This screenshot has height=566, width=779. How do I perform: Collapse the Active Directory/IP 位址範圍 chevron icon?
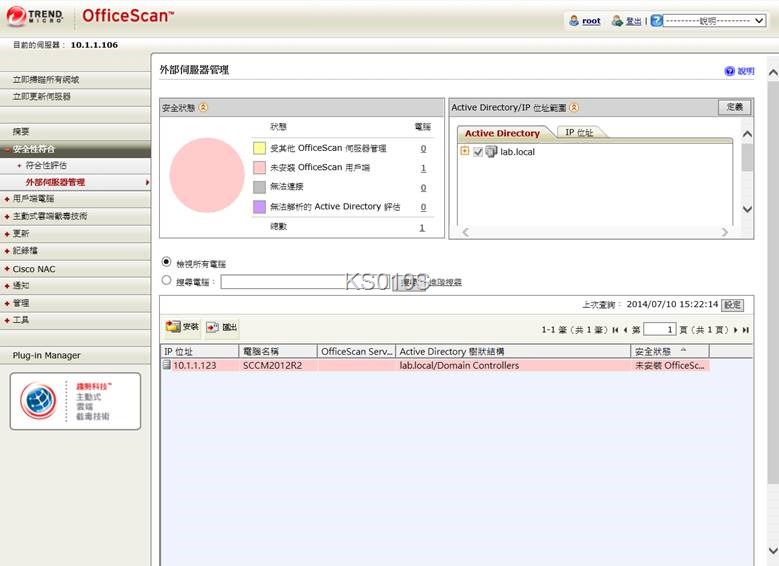574,107
